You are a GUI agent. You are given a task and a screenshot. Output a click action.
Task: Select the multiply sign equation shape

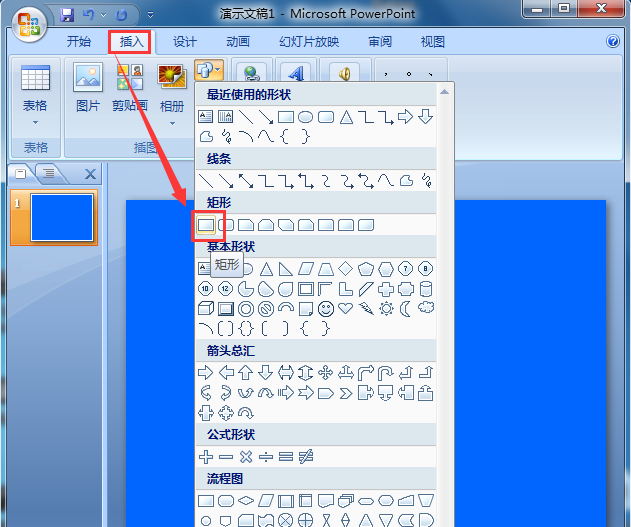pos(246,457)
